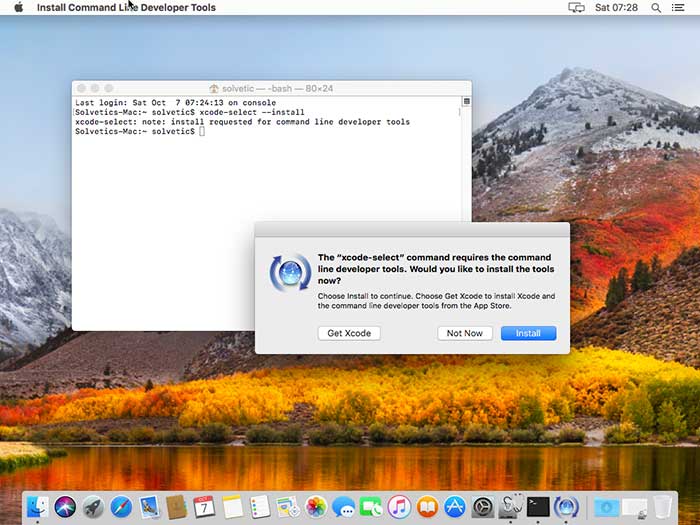Launch Siri from the Dock
700x525 pixels.
[65, 507]
